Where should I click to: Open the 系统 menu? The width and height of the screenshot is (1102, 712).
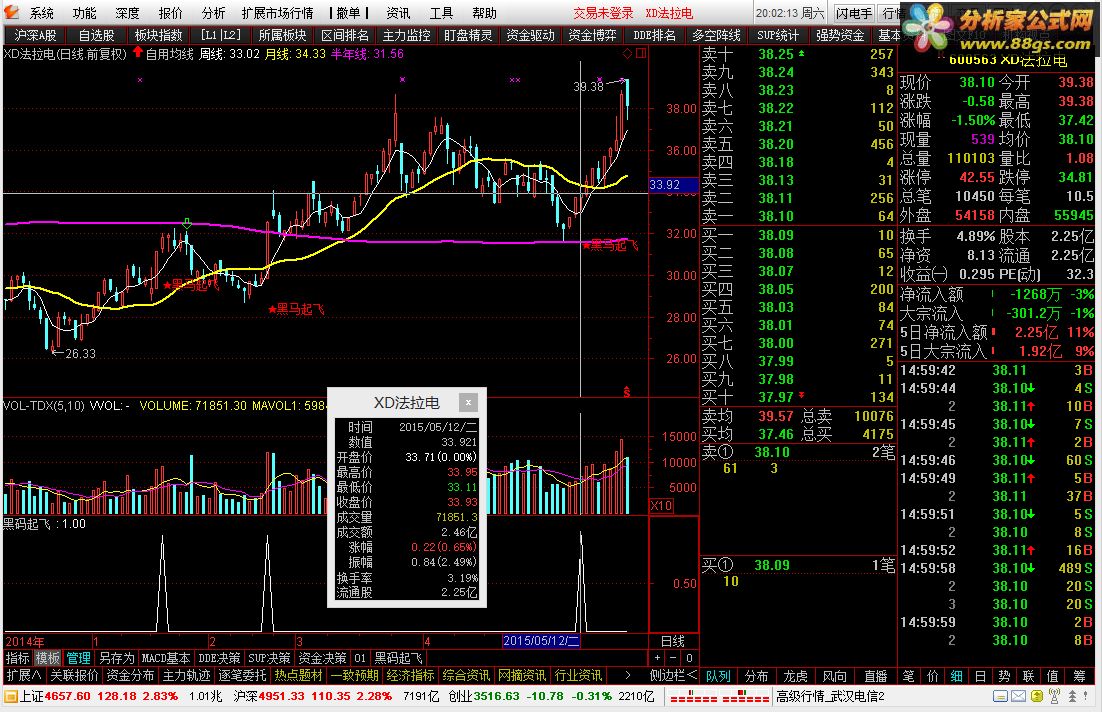click(41, 13)
